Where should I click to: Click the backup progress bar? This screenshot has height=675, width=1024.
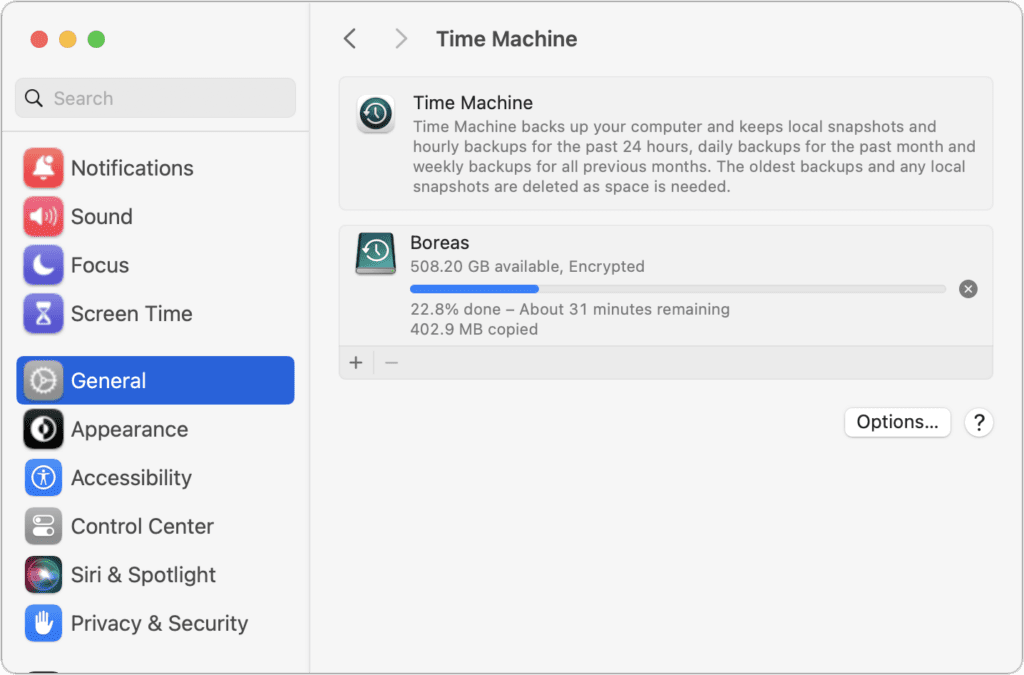tap(675, 288)
